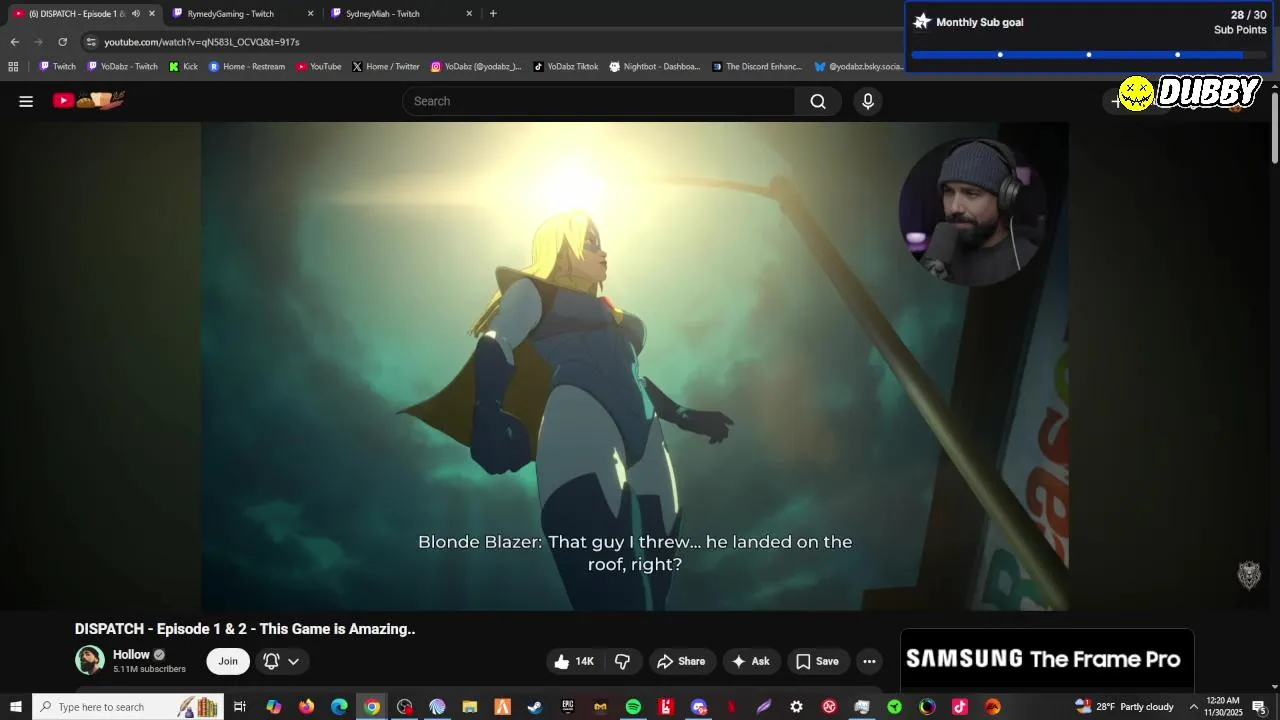Viewport: 1280px width, 720px height.
Task: Expand notification bell dropdown for Hollow
Action: (281, 661)
